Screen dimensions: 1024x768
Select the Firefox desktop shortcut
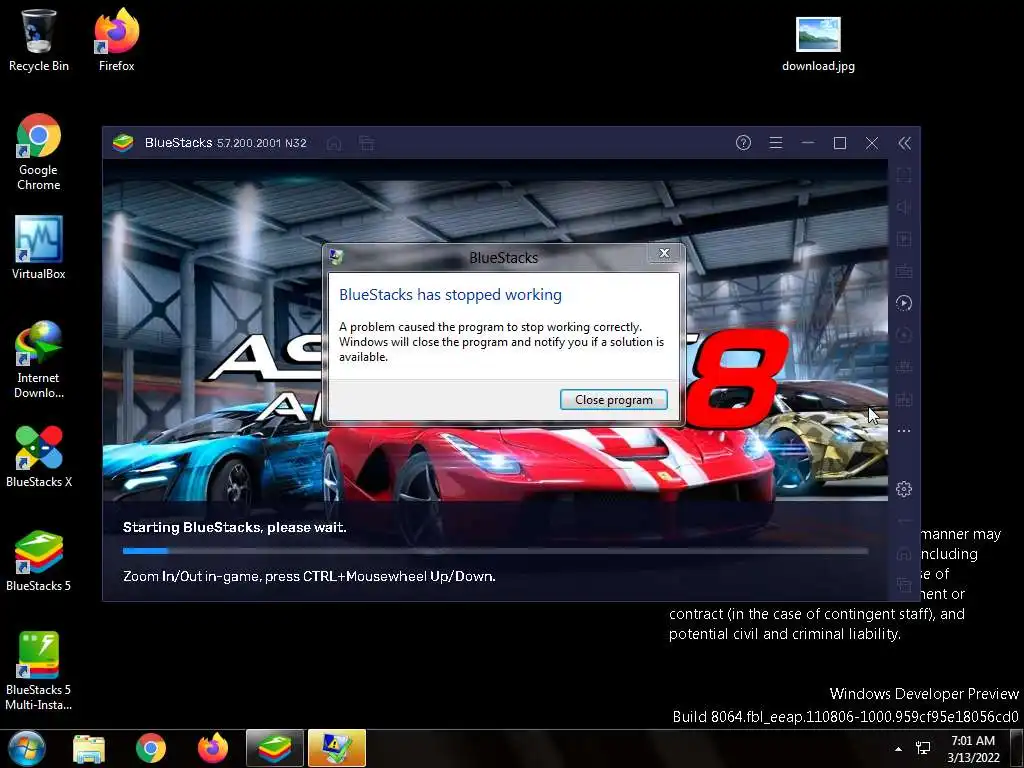coord(116,40)
